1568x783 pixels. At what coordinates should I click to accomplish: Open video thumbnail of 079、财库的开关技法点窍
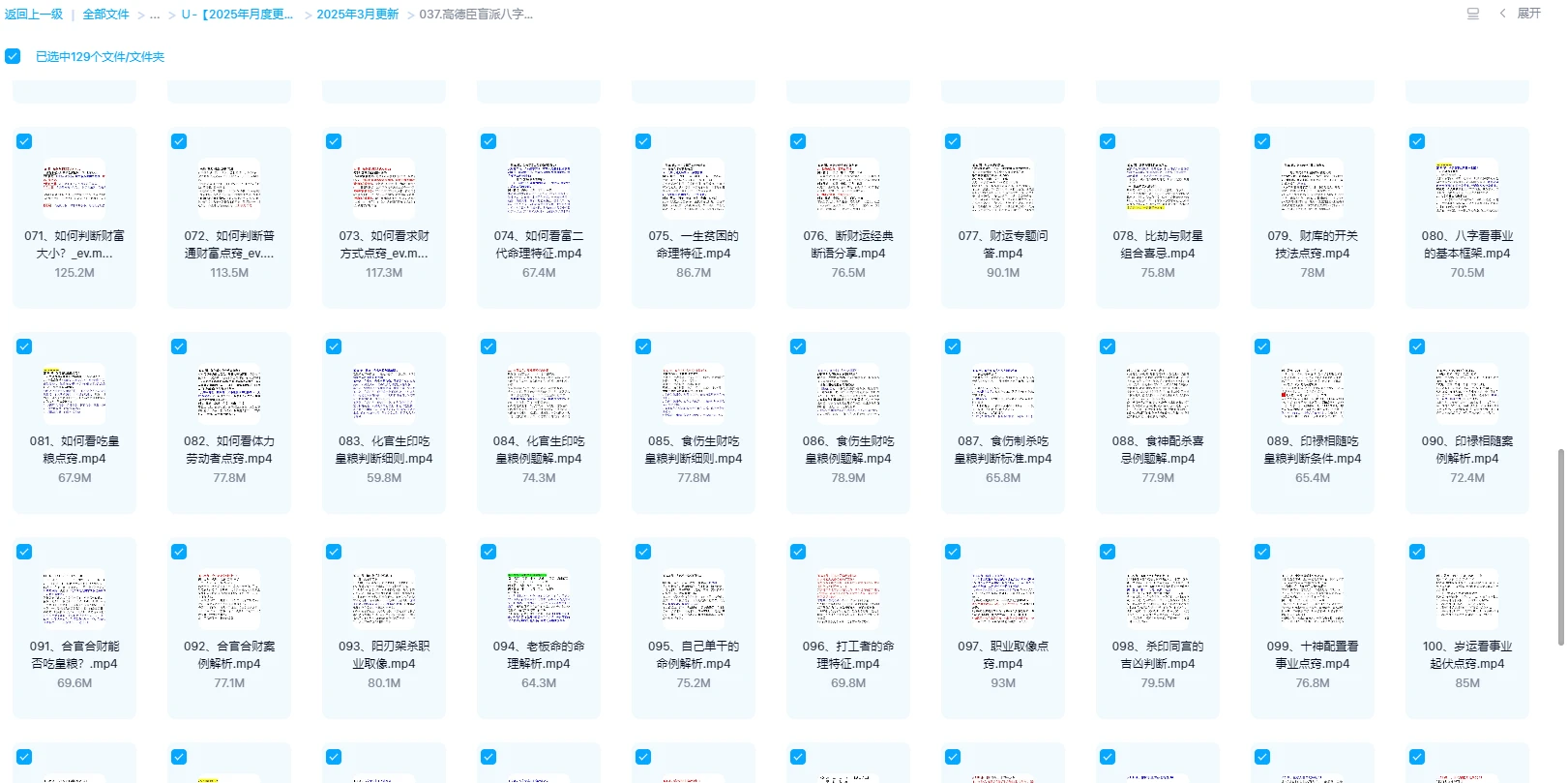tap(1313, 187)
